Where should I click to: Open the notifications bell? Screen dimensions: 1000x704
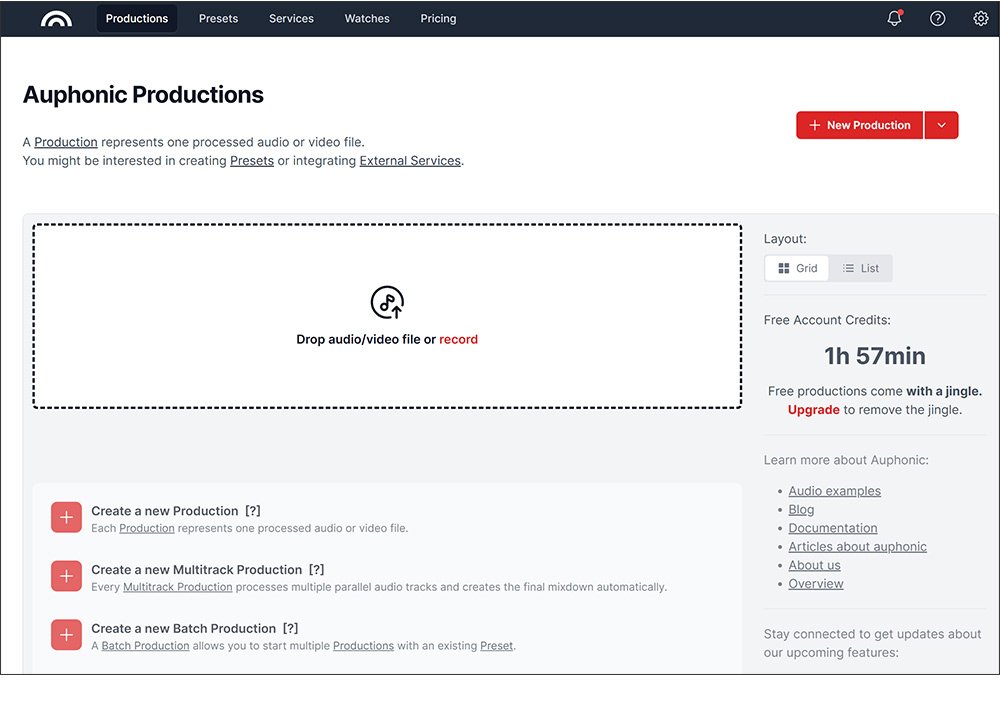pyautogui.click(x=894, y=19)
